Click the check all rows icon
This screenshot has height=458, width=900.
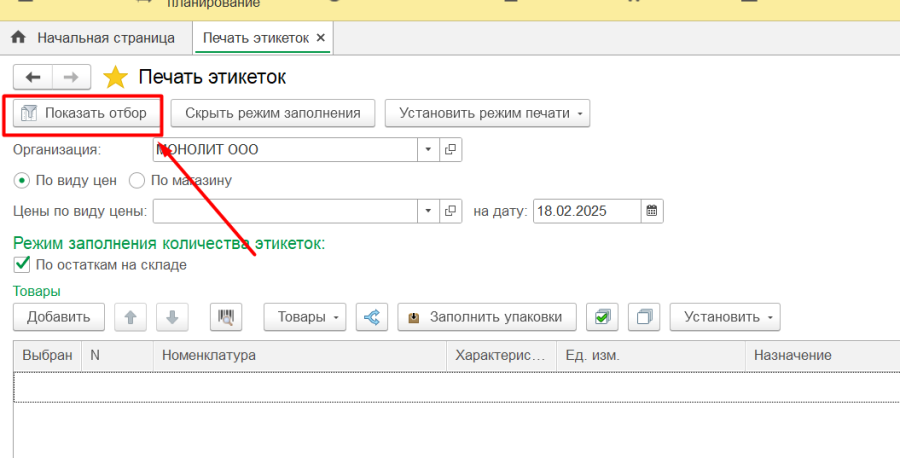(x=602, y=317)
